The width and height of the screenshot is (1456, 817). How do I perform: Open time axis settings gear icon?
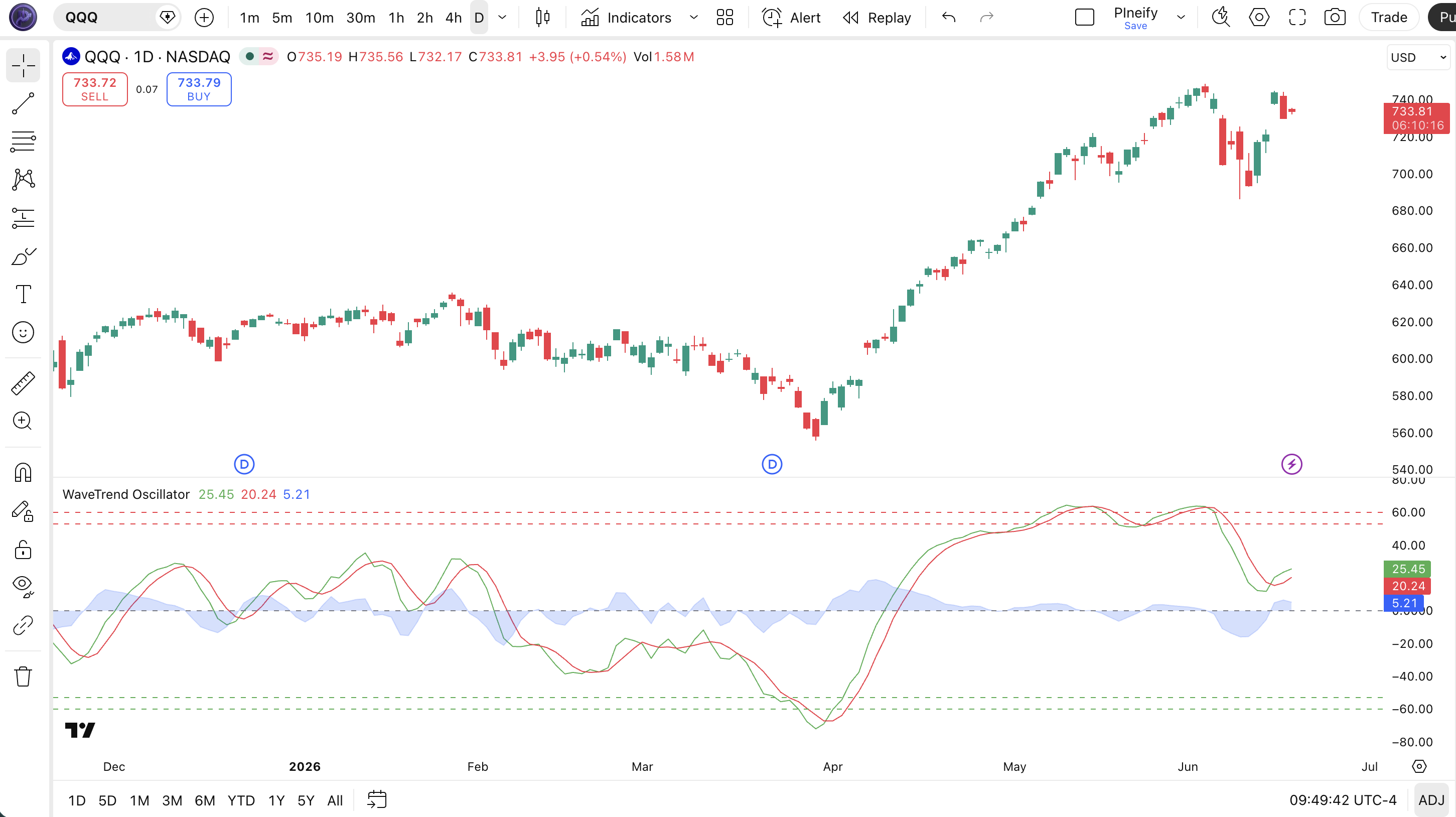[1419, 767]
